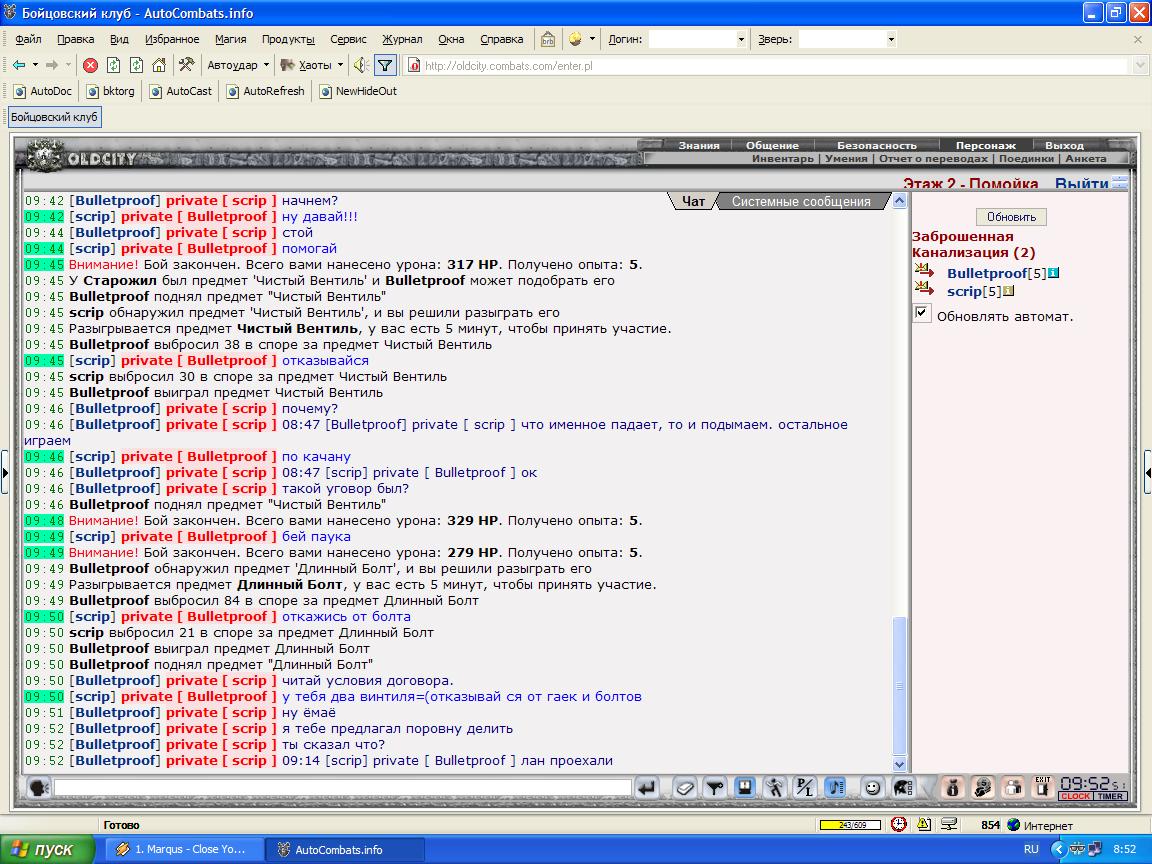Screen dimensions: 1152x864
Task: Open the Зверь combo box
Action: 848,40
